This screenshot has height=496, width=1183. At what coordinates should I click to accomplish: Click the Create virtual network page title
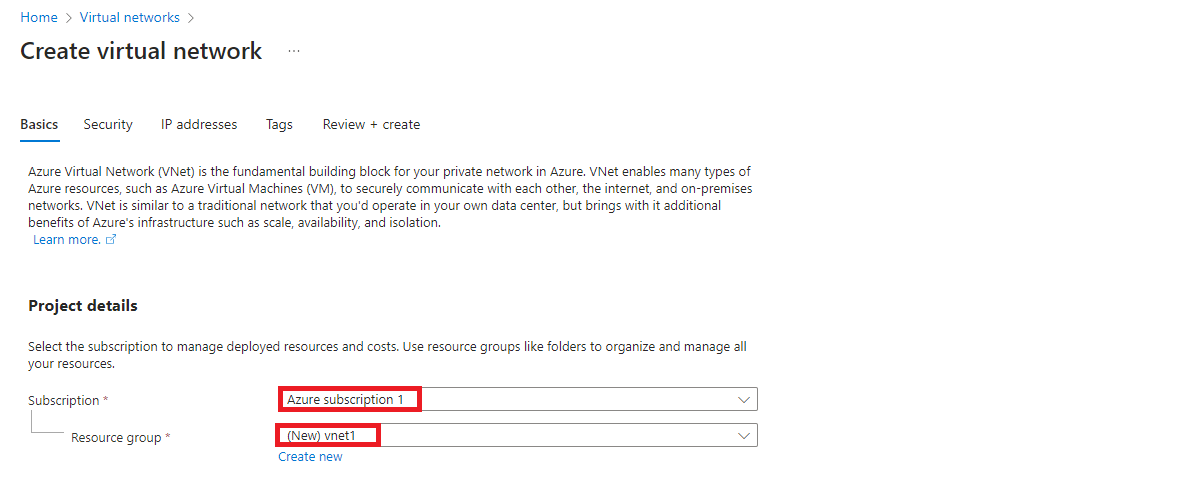click(x=141, y=51)
